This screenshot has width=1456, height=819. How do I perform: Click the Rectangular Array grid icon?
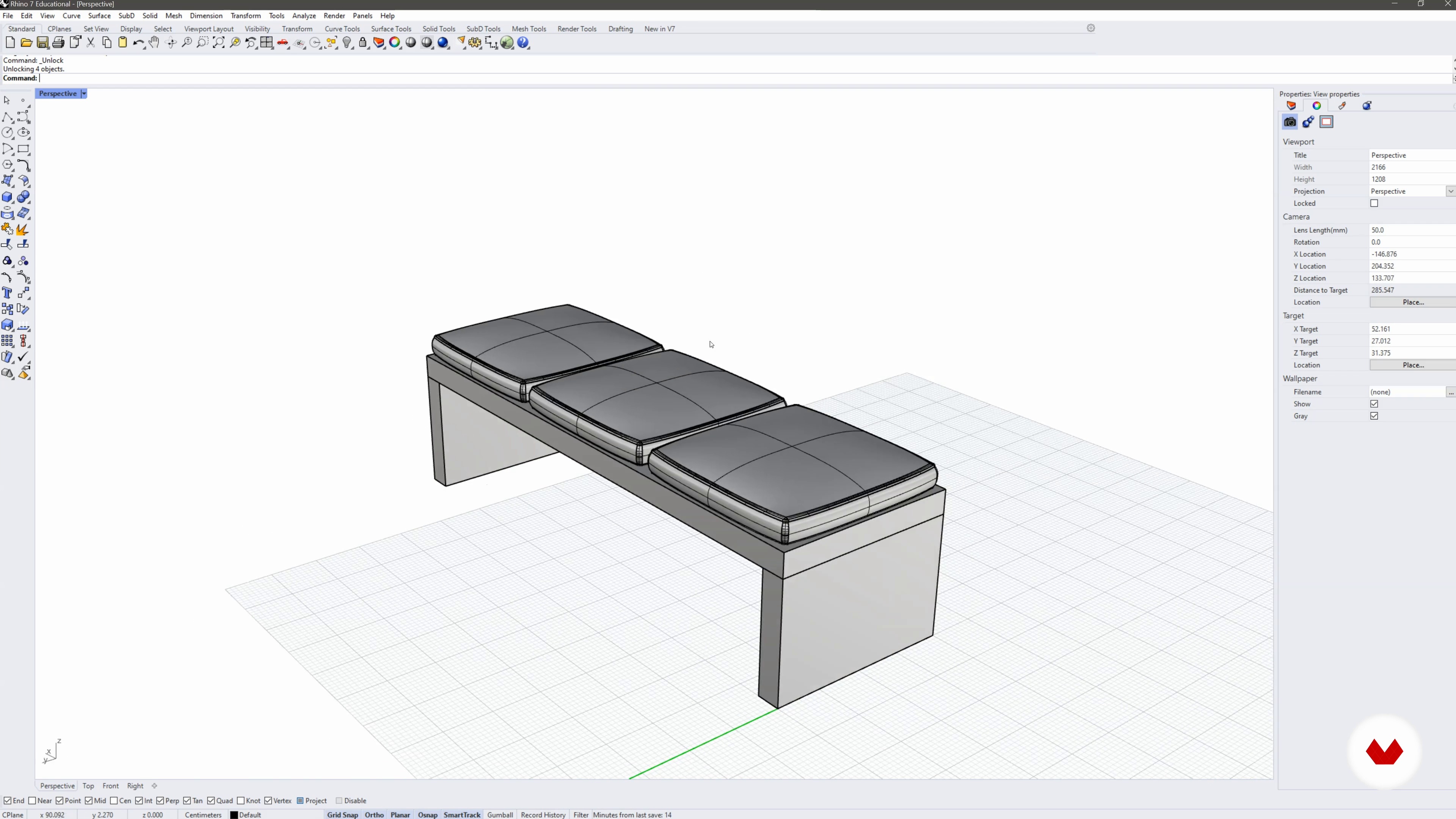[x=7, y=341]
